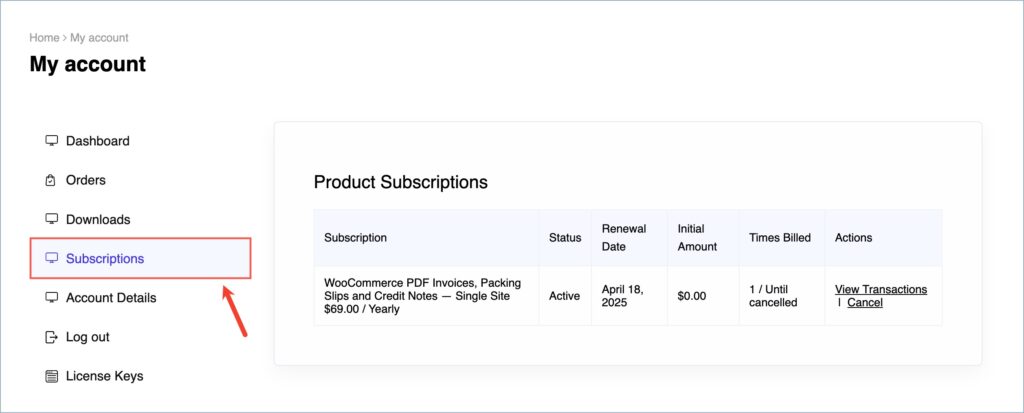Open the Dashboard menu item
1024x413 pixels.
pos(97,140)
